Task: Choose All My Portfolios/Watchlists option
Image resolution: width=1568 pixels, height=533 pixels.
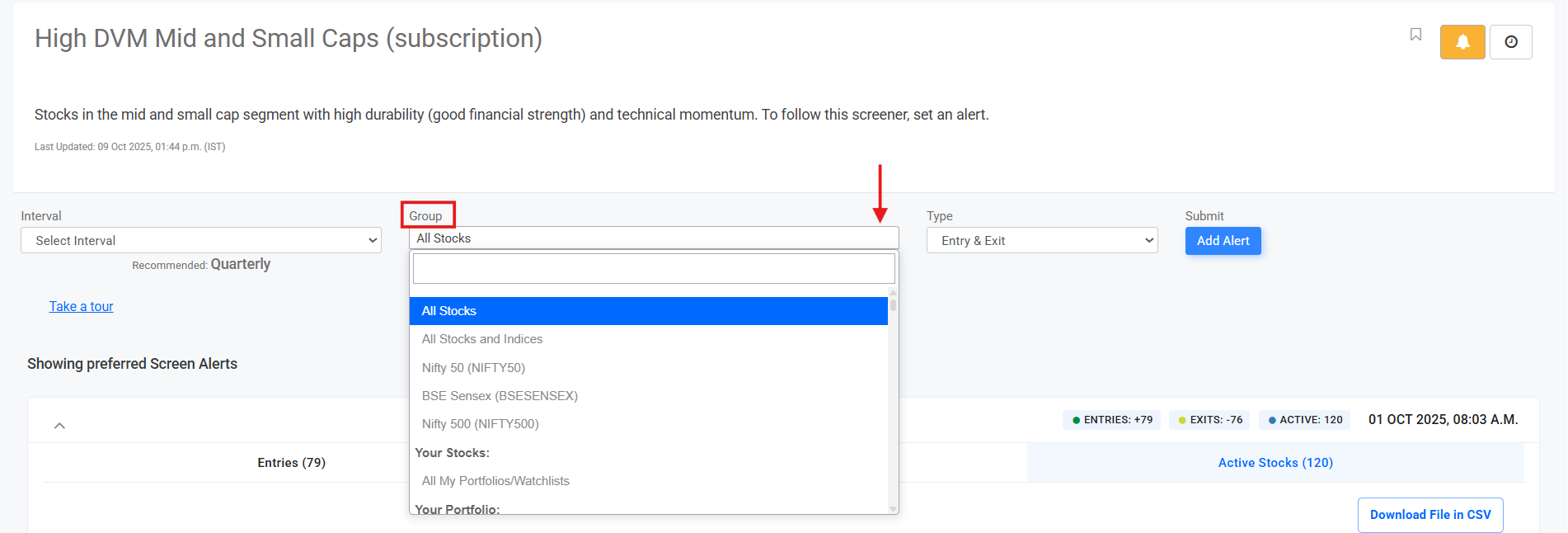Action: (495, 481)
